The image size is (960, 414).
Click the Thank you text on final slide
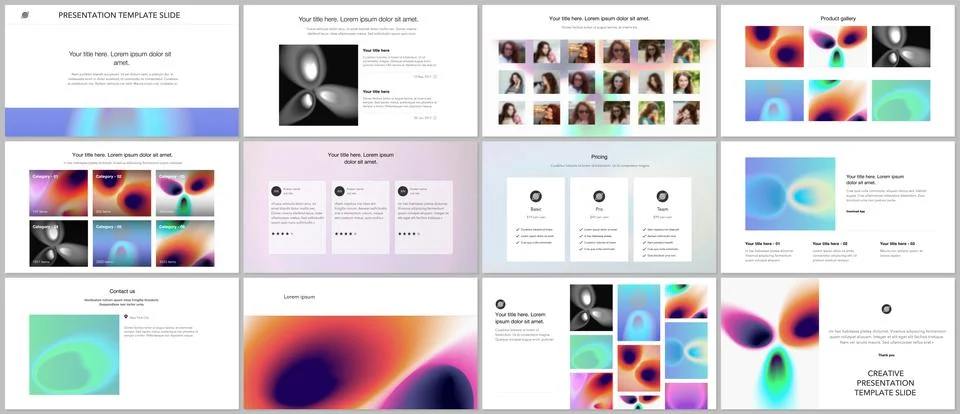886,355
